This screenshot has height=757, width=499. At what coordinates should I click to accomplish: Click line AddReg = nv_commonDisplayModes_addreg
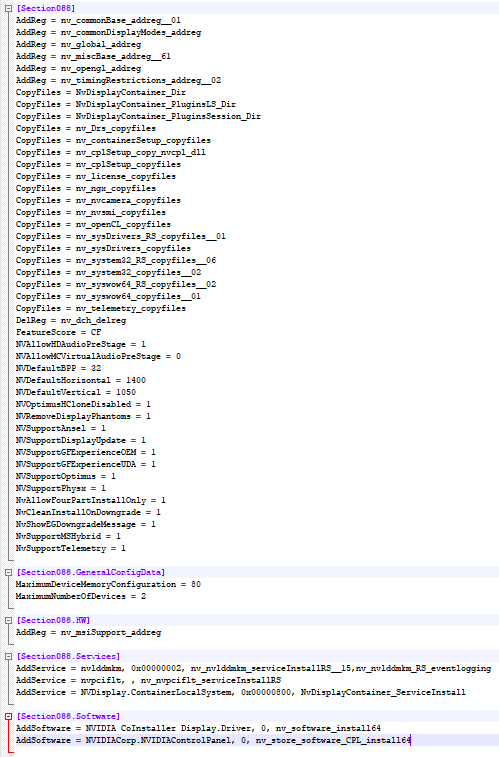pos(109,32)
